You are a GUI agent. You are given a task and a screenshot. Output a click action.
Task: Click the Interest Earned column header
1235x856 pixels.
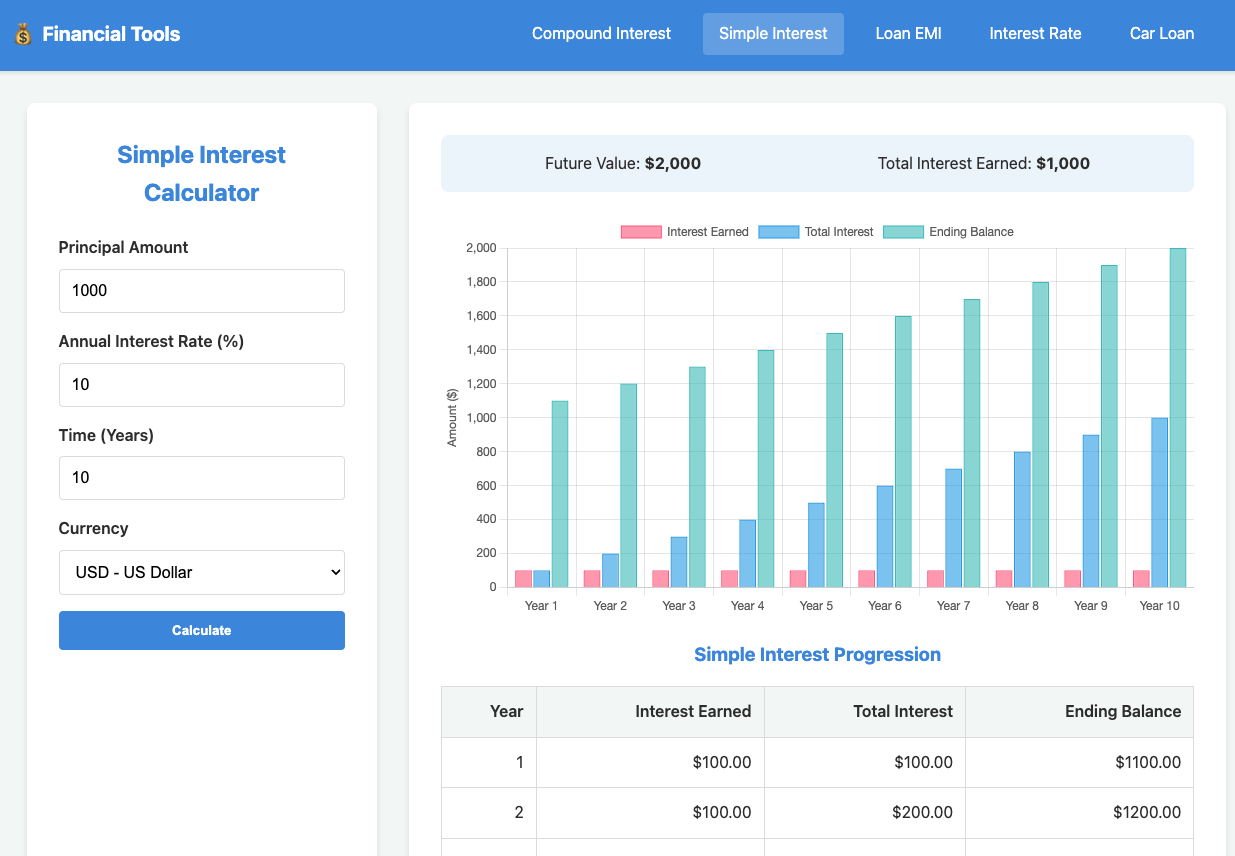click(x=651, y=712)
